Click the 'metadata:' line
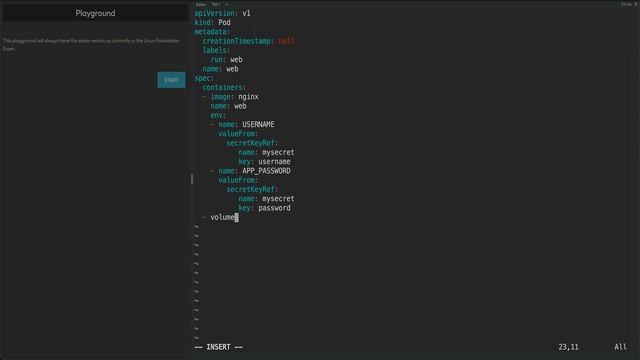The image size is (640, 360). point(212,32)
